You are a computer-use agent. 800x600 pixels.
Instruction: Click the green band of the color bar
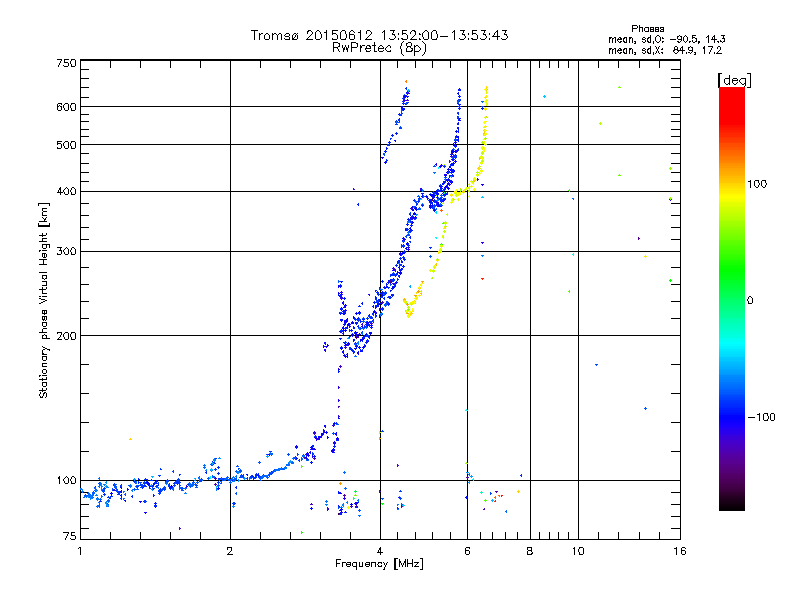(x=732, y=268)
